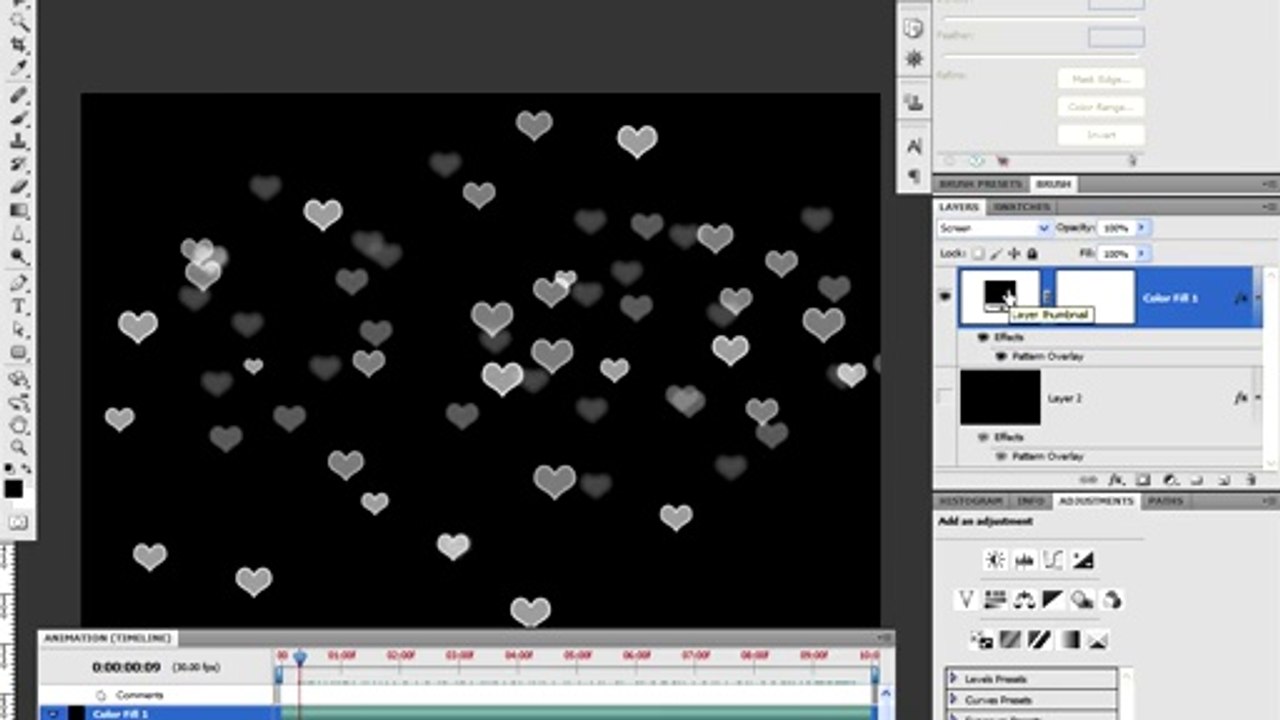
Task: Add an Exposure adjustment
Action: (x=1083, y=560)
